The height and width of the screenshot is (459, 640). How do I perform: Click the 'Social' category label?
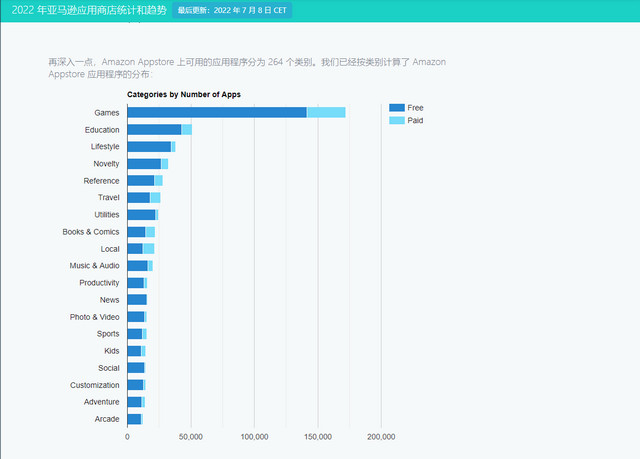[109, 368]
